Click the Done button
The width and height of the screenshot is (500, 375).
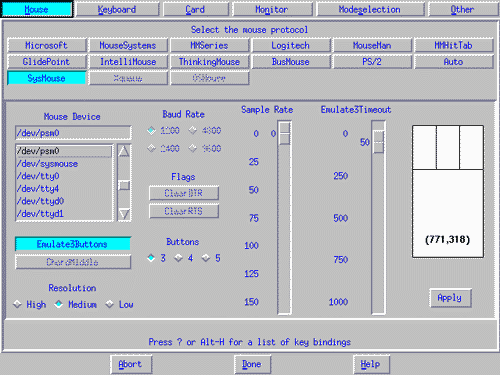pos(252,364)
